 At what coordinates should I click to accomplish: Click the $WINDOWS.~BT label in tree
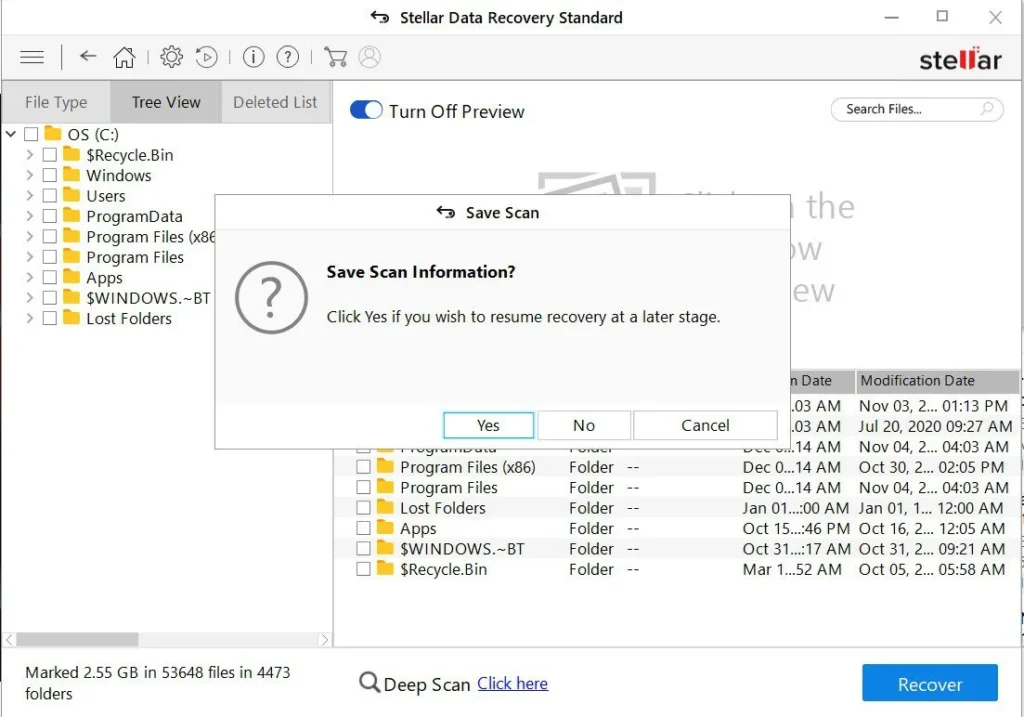pos(148,298)
